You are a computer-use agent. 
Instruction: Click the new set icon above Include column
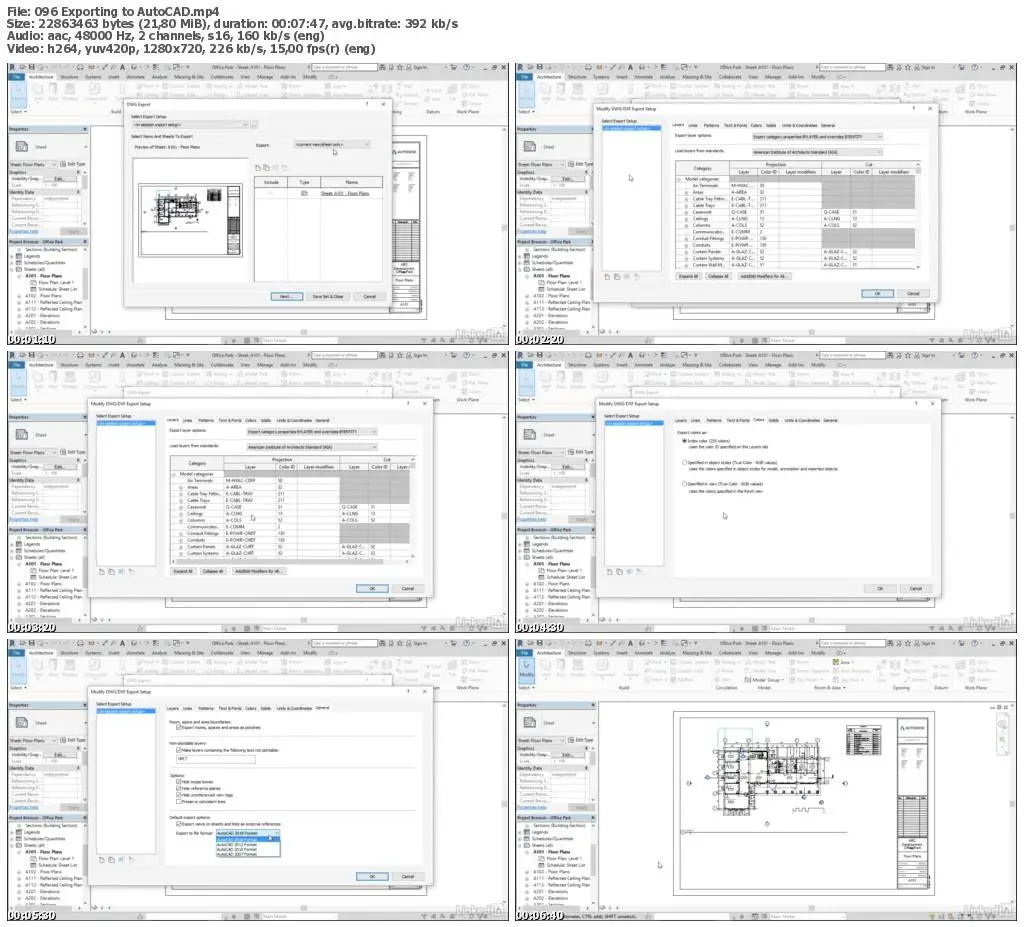[258, 168]
